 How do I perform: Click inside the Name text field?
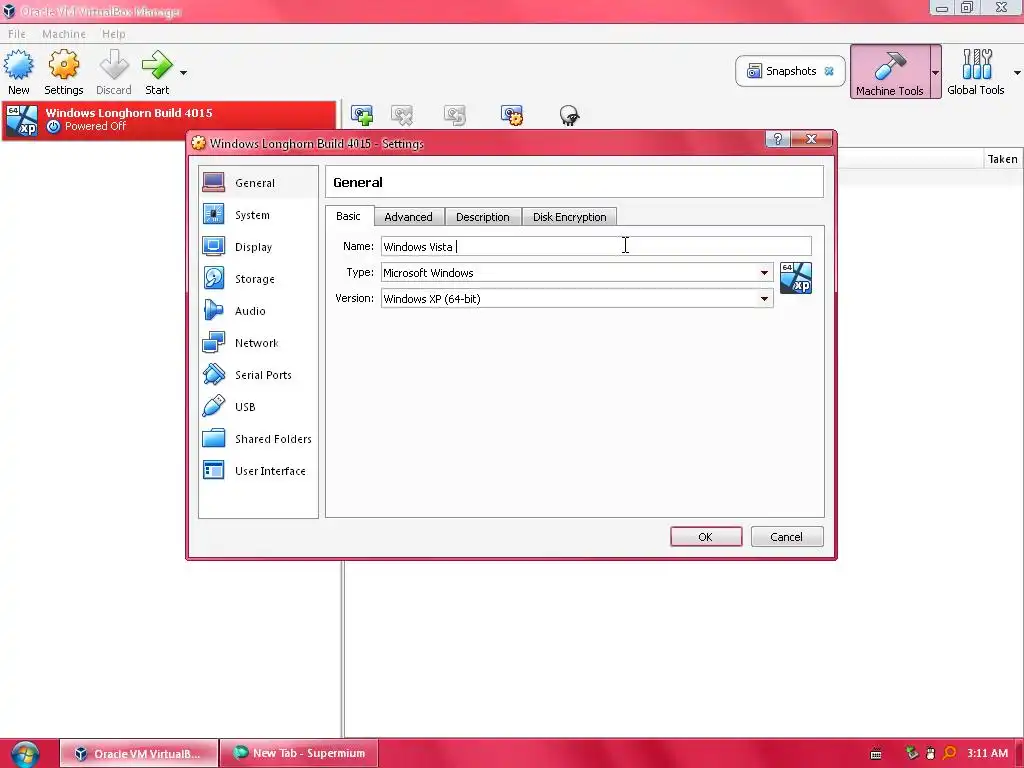click(x=596, y=246)
